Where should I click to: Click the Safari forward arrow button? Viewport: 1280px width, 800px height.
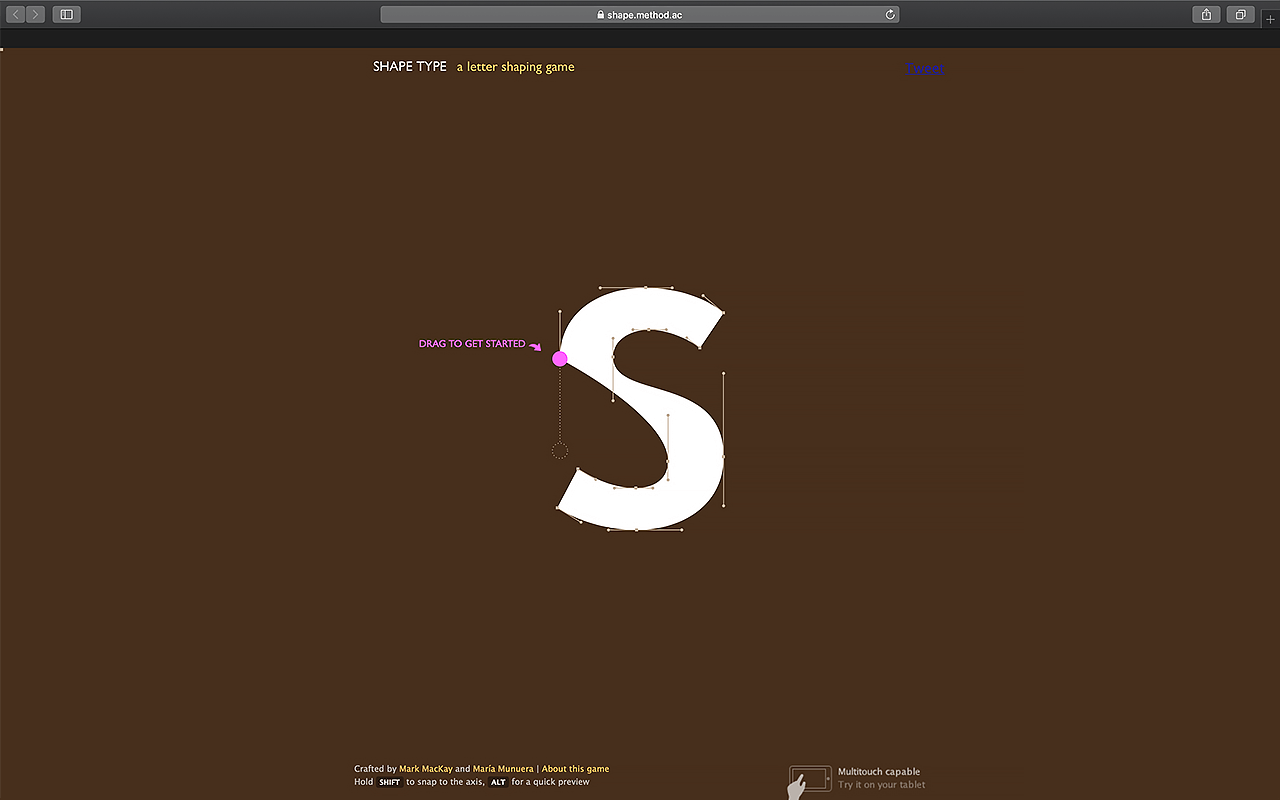[x=36, y=15]
